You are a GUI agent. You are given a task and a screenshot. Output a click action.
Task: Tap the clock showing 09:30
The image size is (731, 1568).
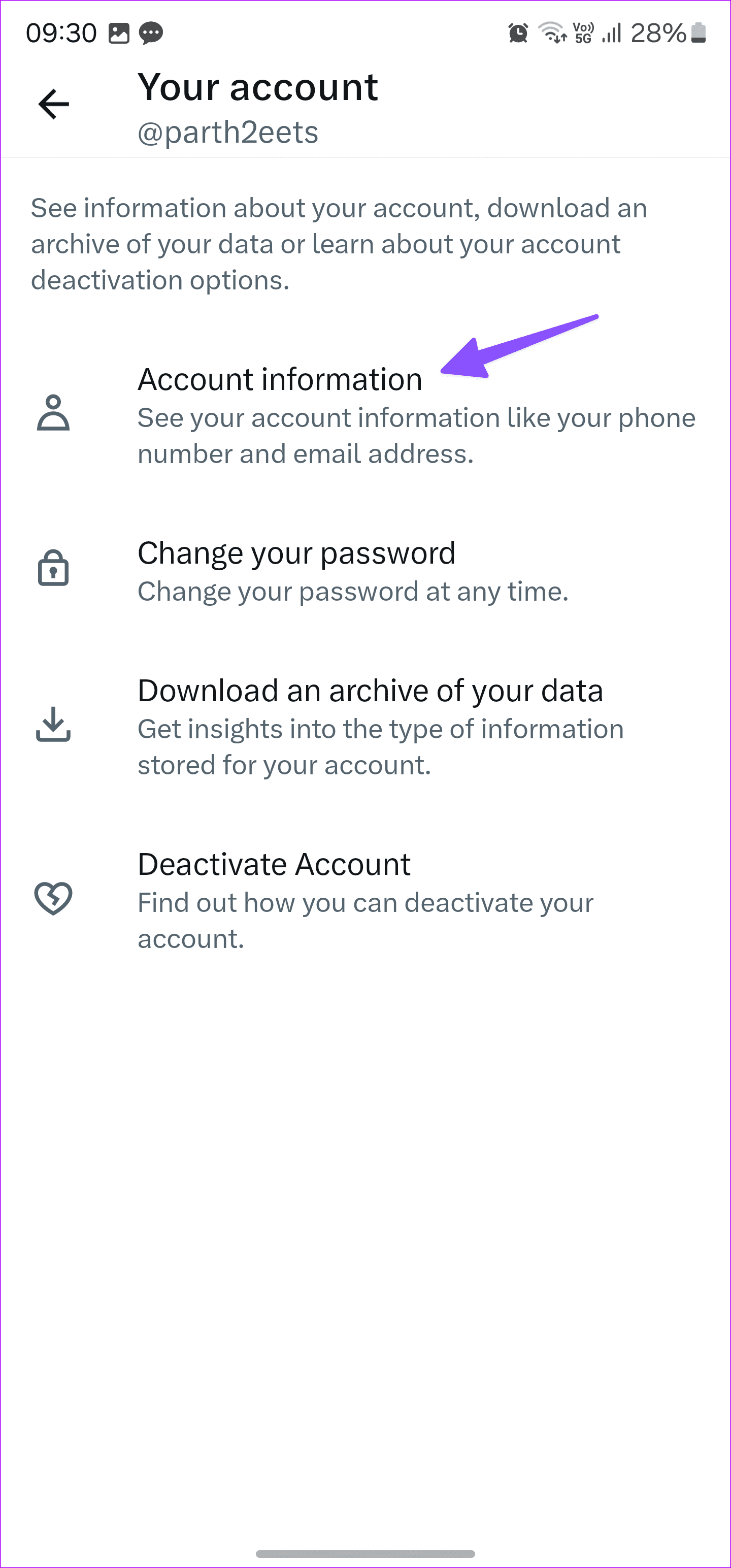pos(60,34)
